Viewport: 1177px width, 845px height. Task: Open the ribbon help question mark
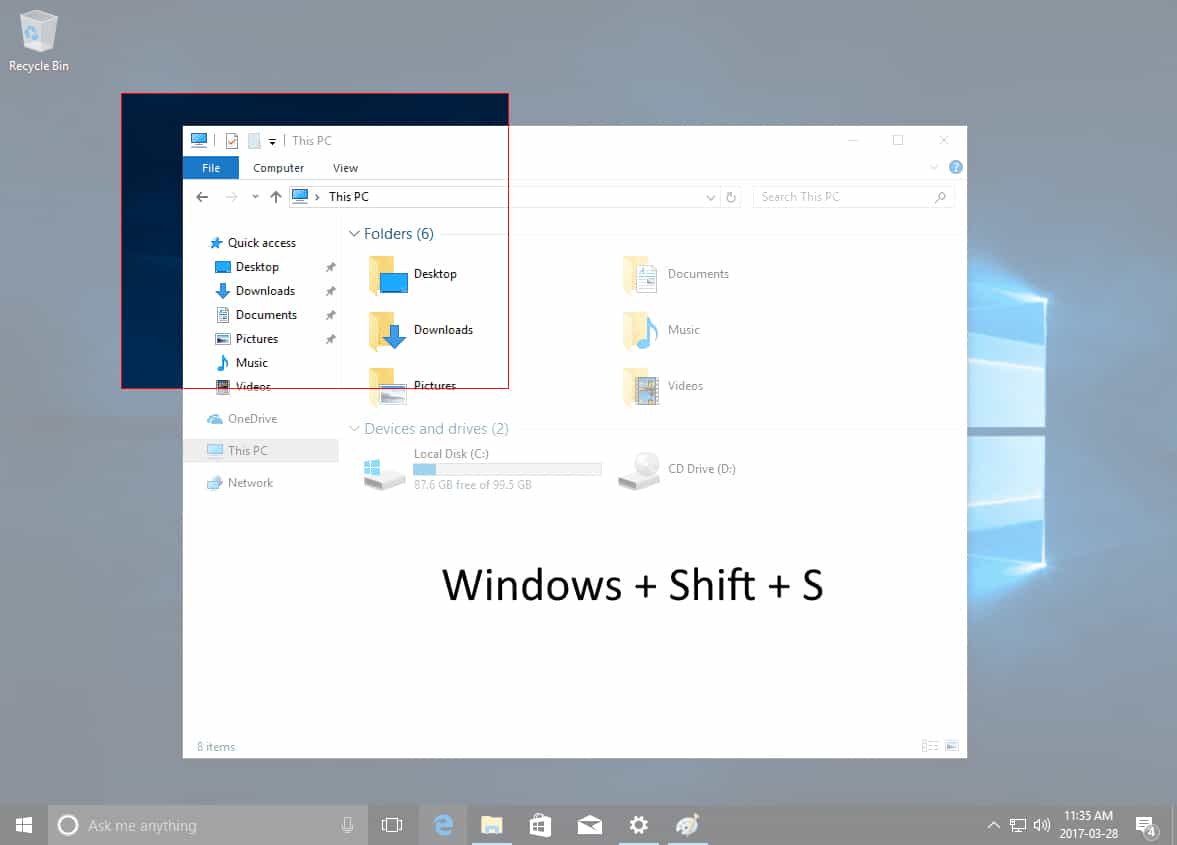click(956, 167)
